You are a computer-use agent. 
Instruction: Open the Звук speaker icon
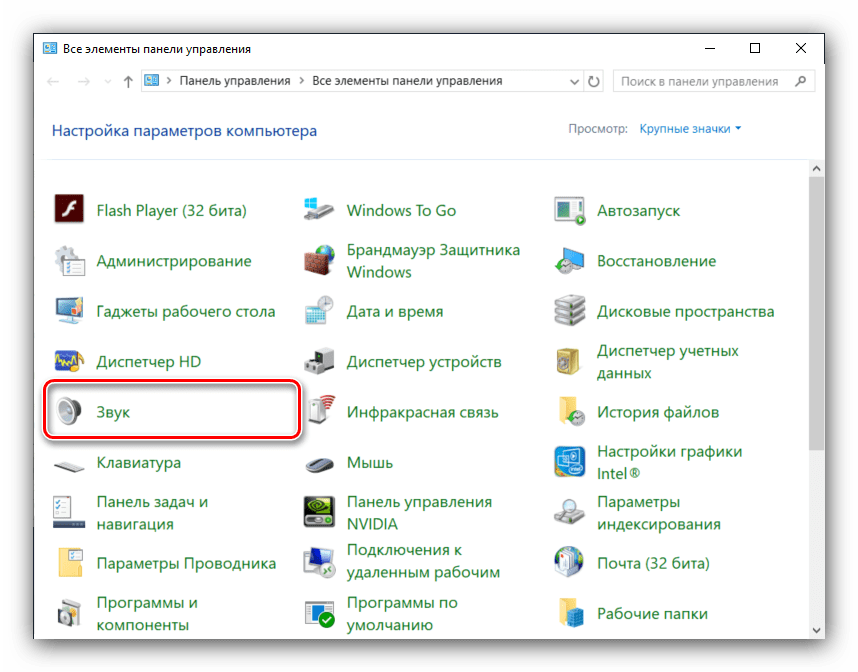pyautogui.click(x=69, y=411)
